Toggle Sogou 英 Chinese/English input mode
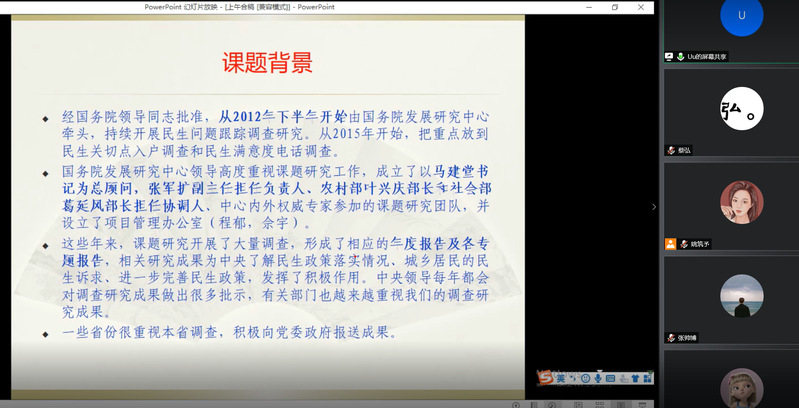Image resolution: width=799 pixels, height=408 pixels. tap(560, 378)
